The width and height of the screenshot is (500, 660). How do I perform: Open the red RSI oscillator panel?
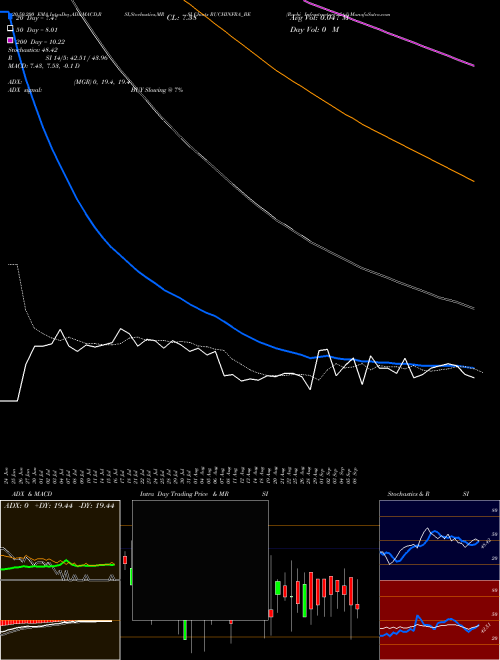[439, 620]
